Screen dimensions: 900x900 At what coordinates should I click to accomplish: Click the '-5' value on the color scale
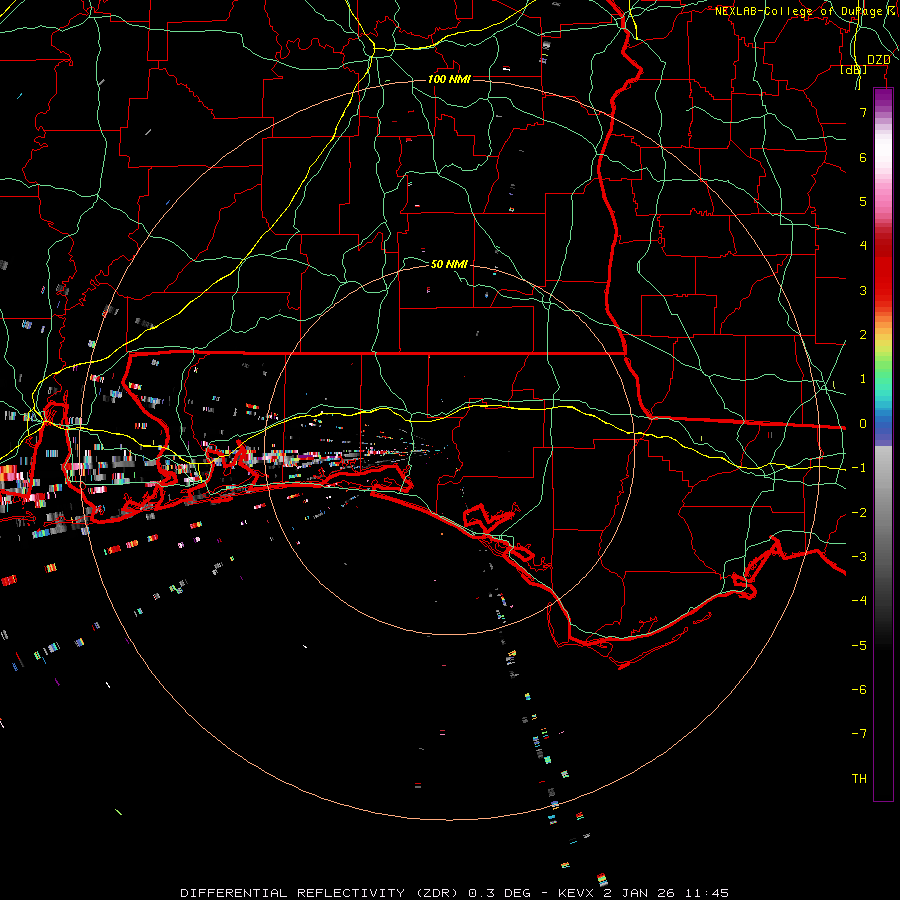point(859,646)
